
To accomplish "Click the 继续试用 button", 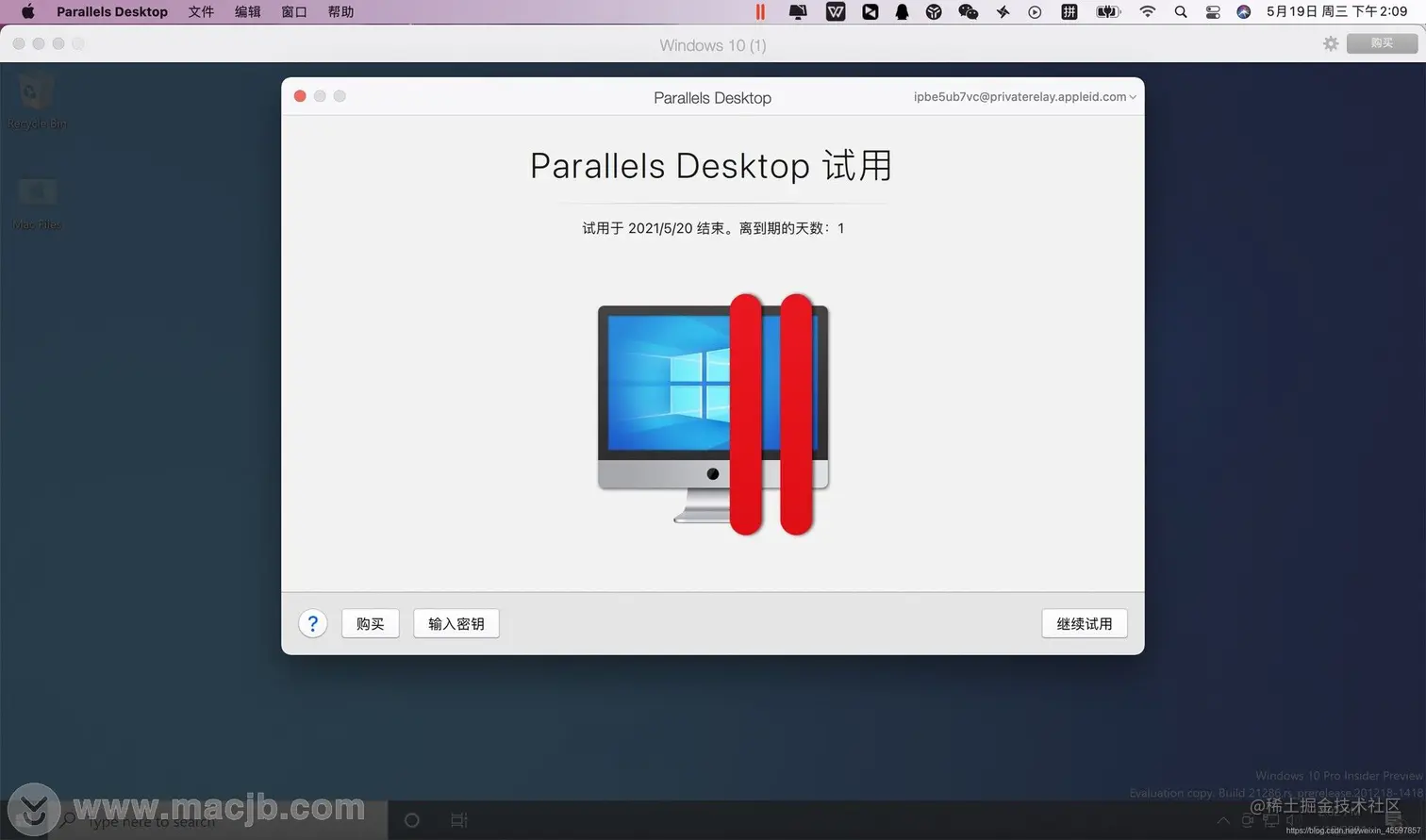I will (x=1085, y=623).
